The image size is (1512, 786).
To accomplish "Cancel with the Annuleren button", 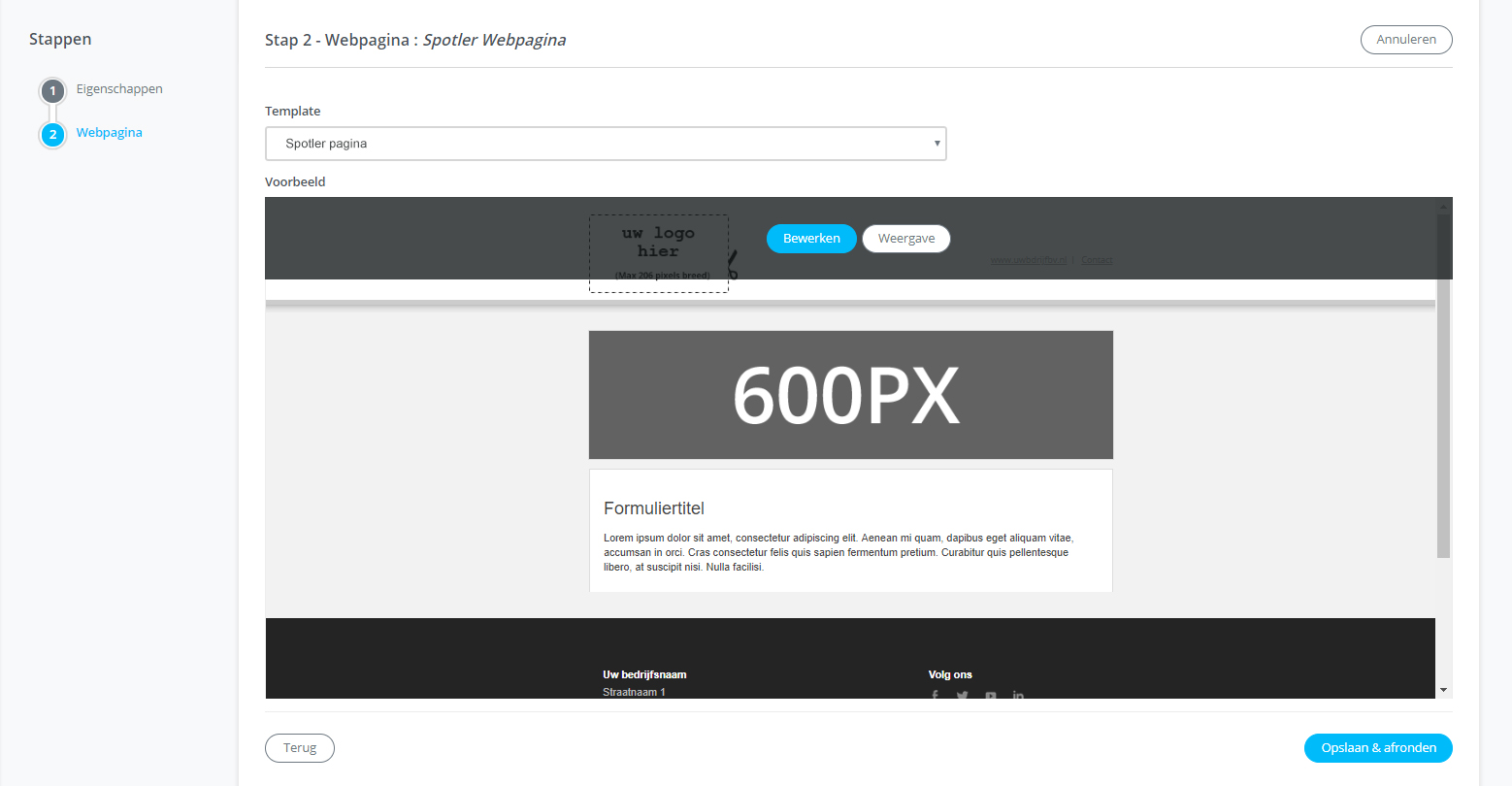I will coord(1406,40).
